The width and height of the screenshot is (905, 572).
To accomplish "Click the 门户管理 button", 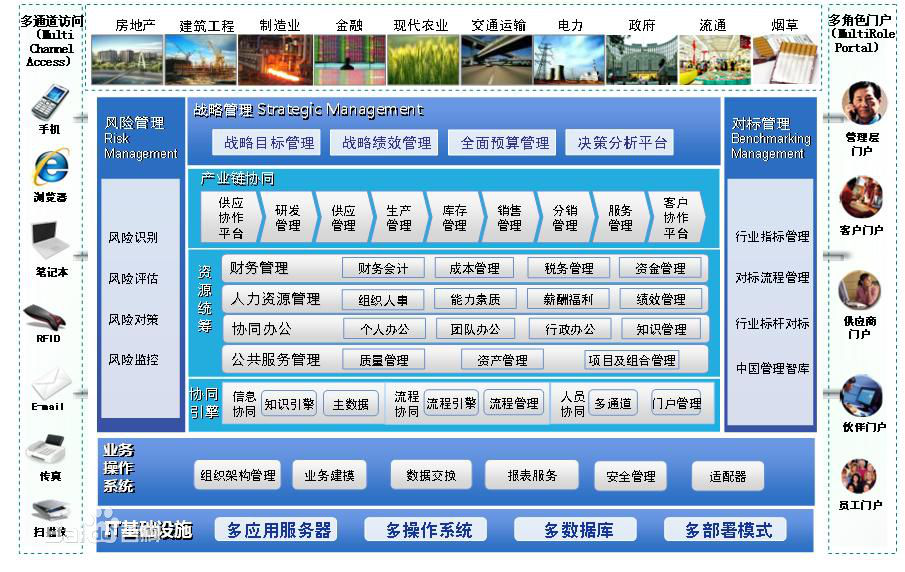I will click(x=676, y=403).
